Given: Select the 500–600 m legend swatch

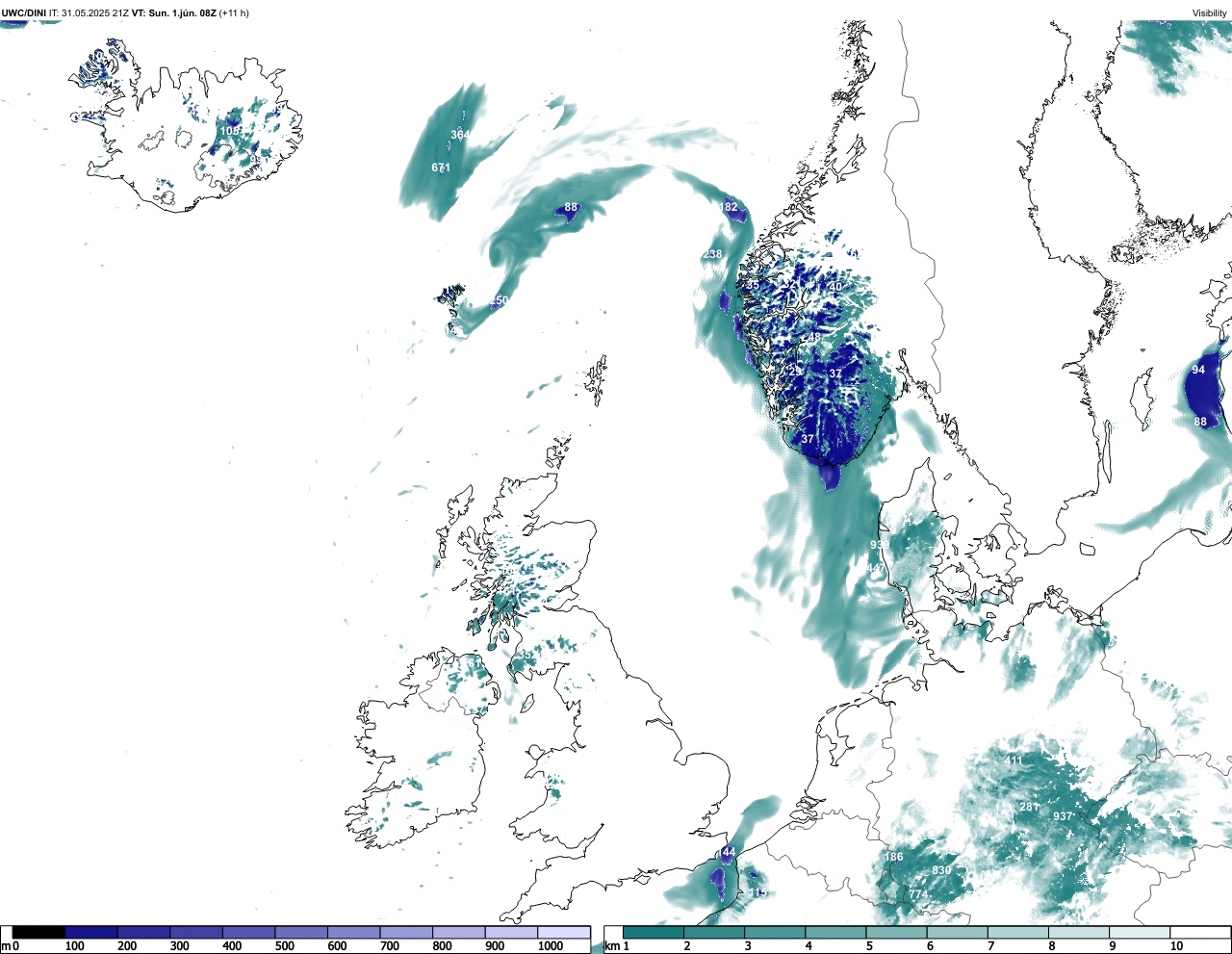Looking at the screenshot, I should tap(301, 932).
